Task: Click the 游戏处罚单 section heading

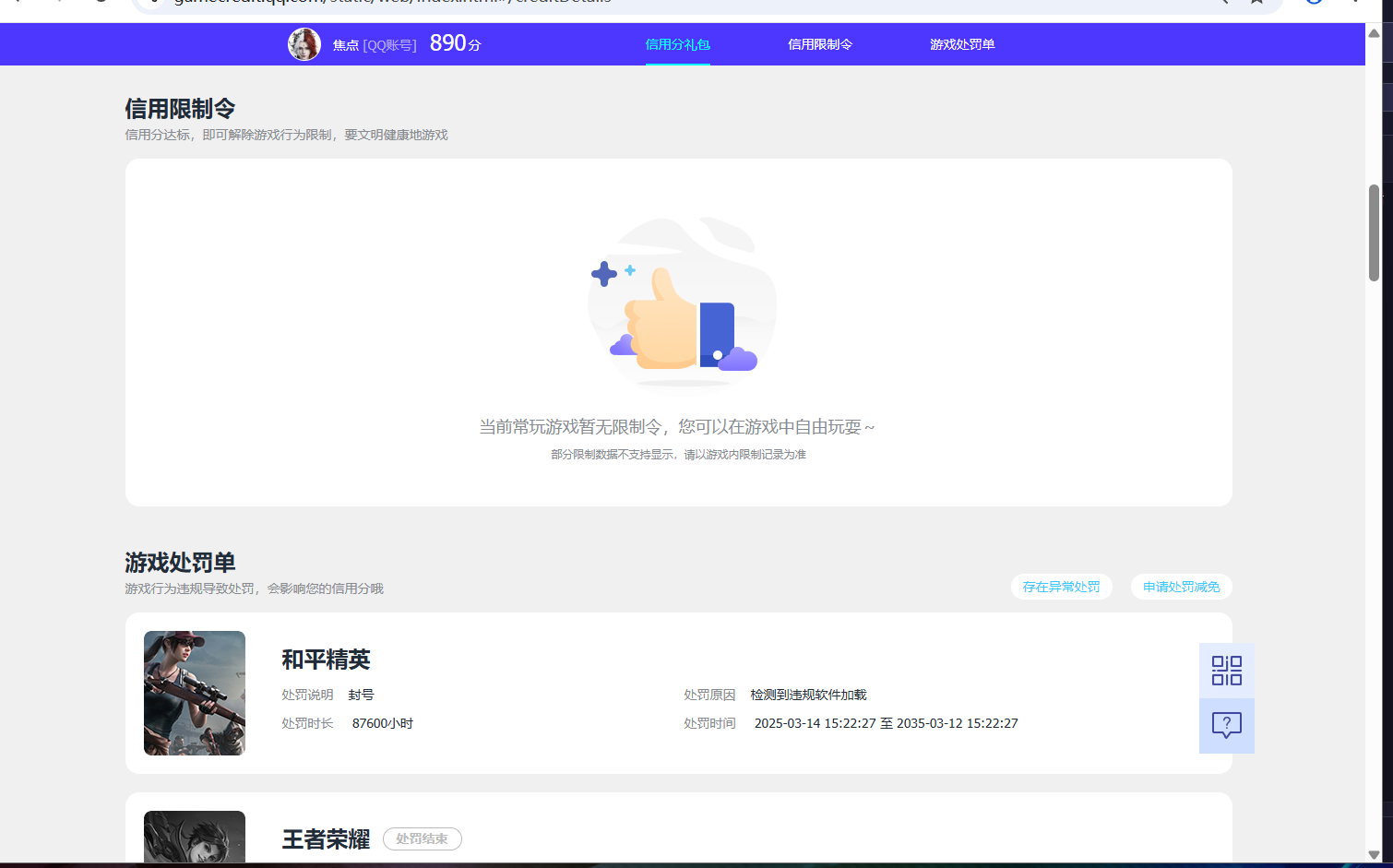Action: click(x=180, y=563)
